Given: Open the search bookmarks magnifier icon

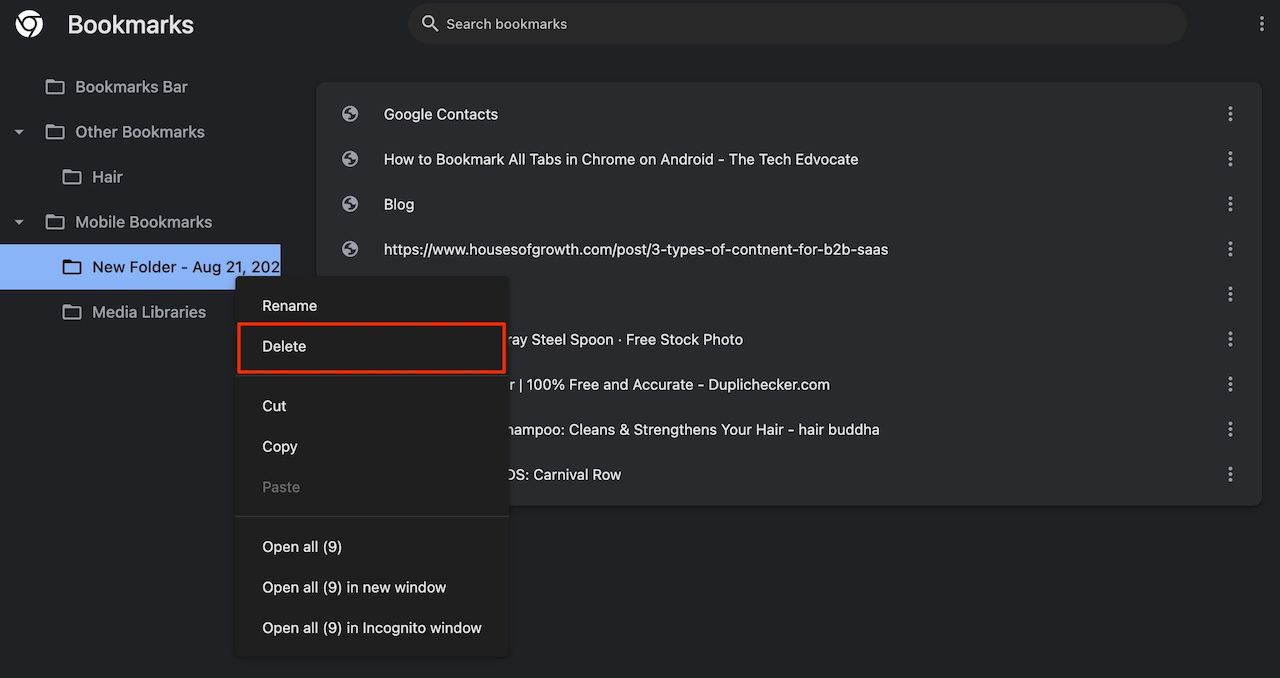Looking at the screenshot, I should (430, 22).
